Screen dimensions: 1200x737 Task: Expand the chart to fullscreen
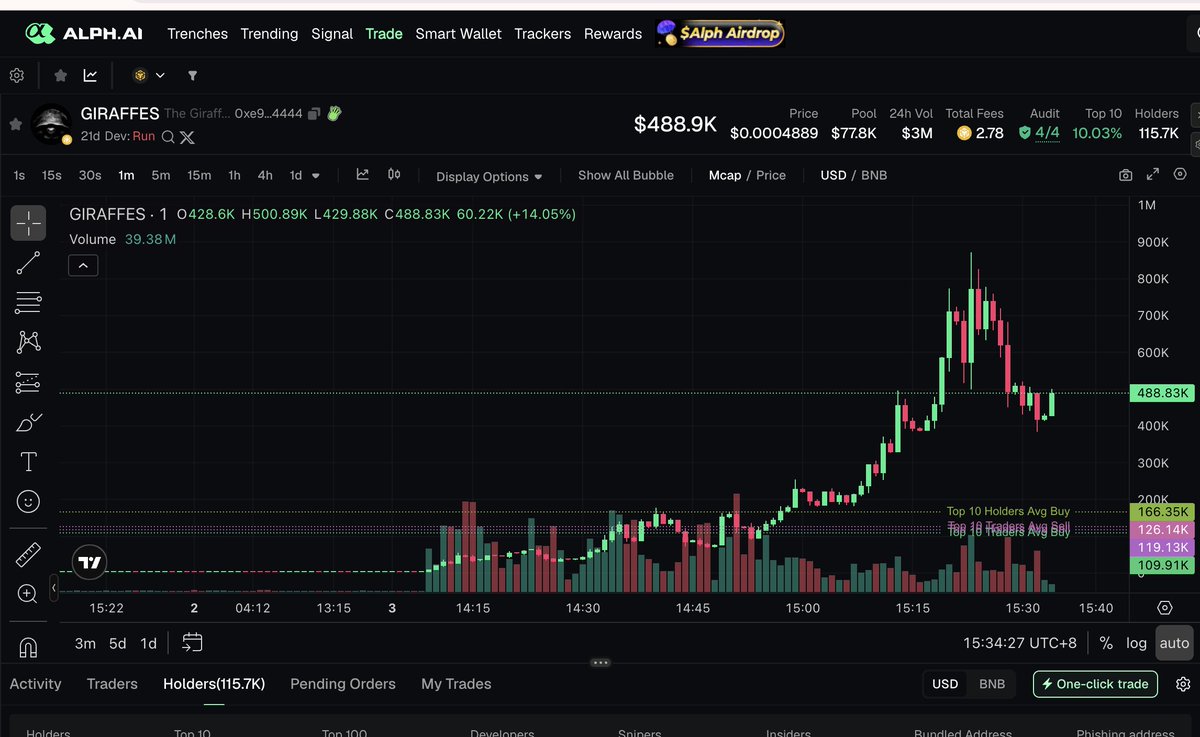[x=1153, y=175]
